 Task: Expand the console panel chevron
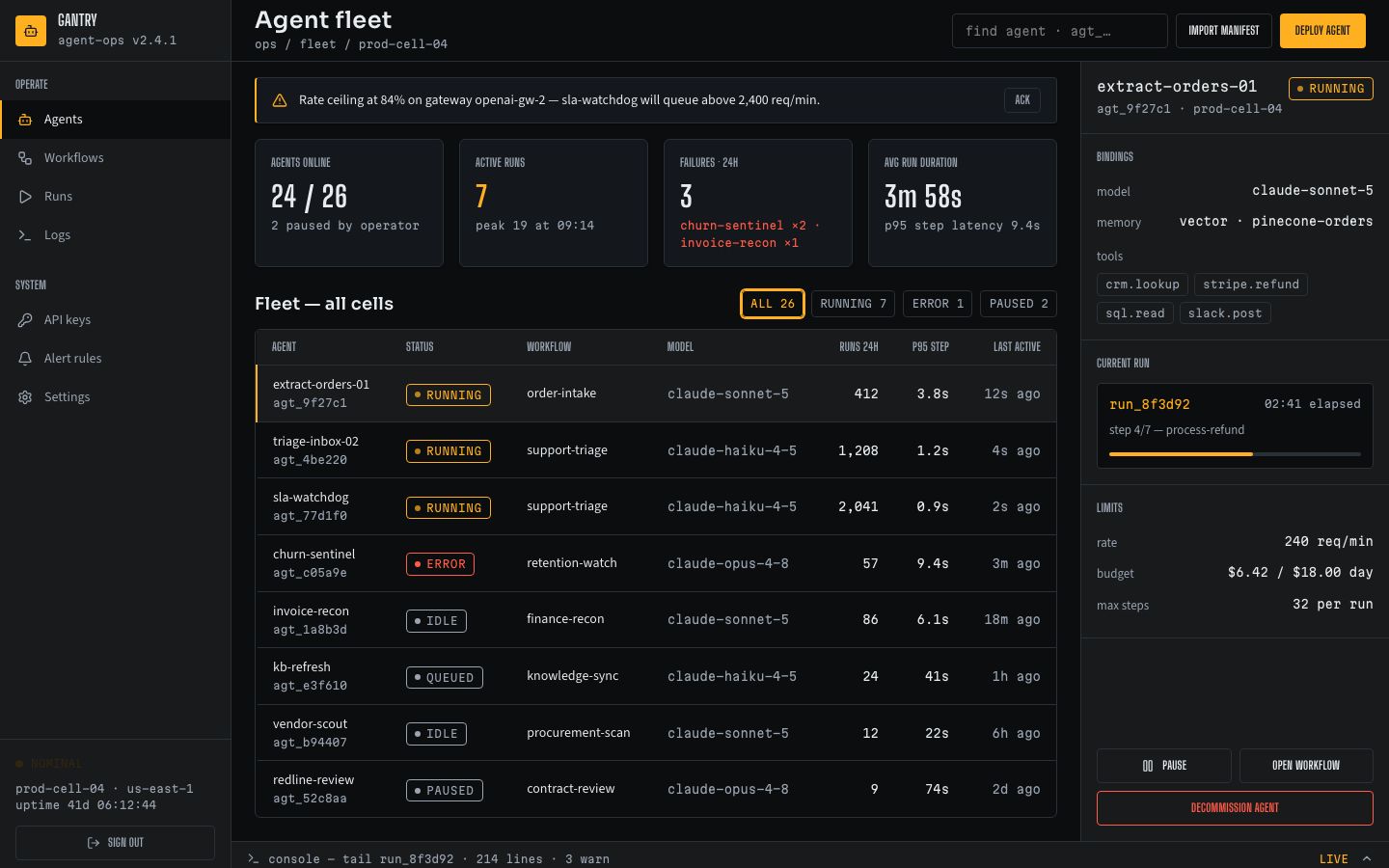[x=1367, y=858]
